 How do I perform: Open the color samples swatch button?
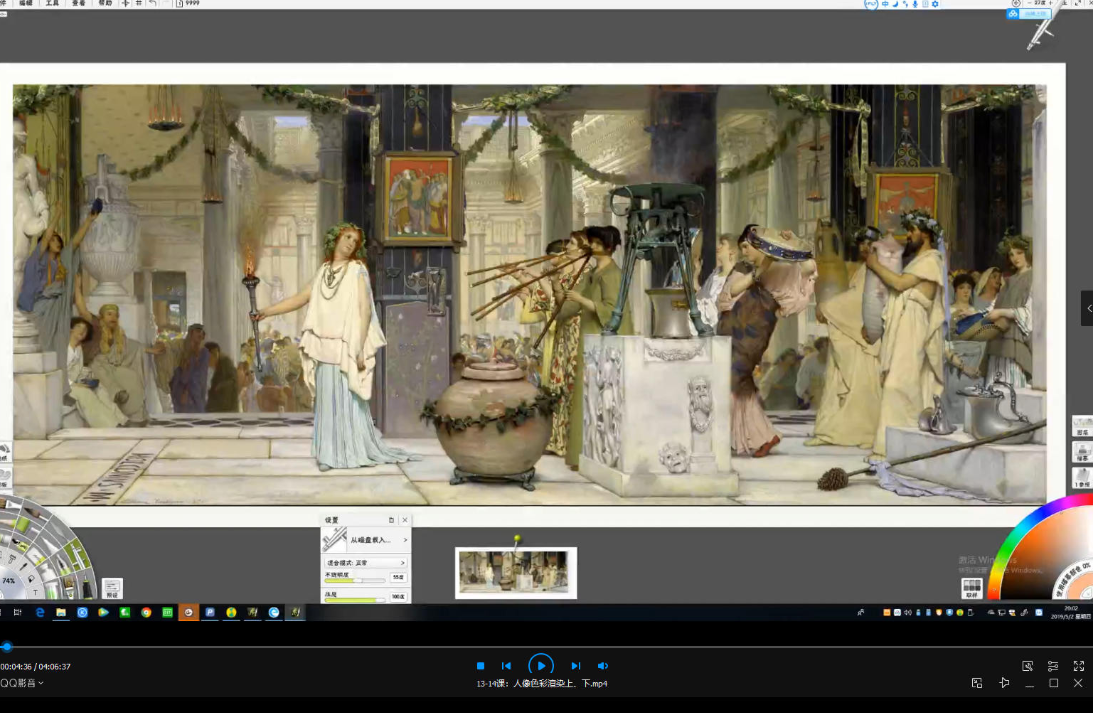tap(972, 588)
